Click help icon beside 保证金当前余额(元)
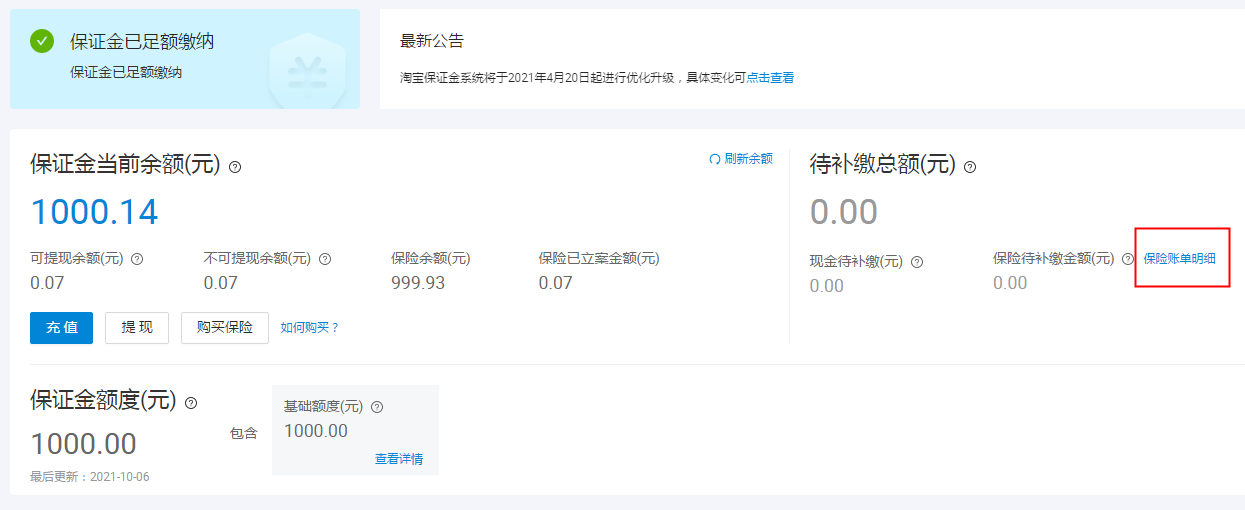The height and width of the screenshot is (510, 1245). click(235, 167)
